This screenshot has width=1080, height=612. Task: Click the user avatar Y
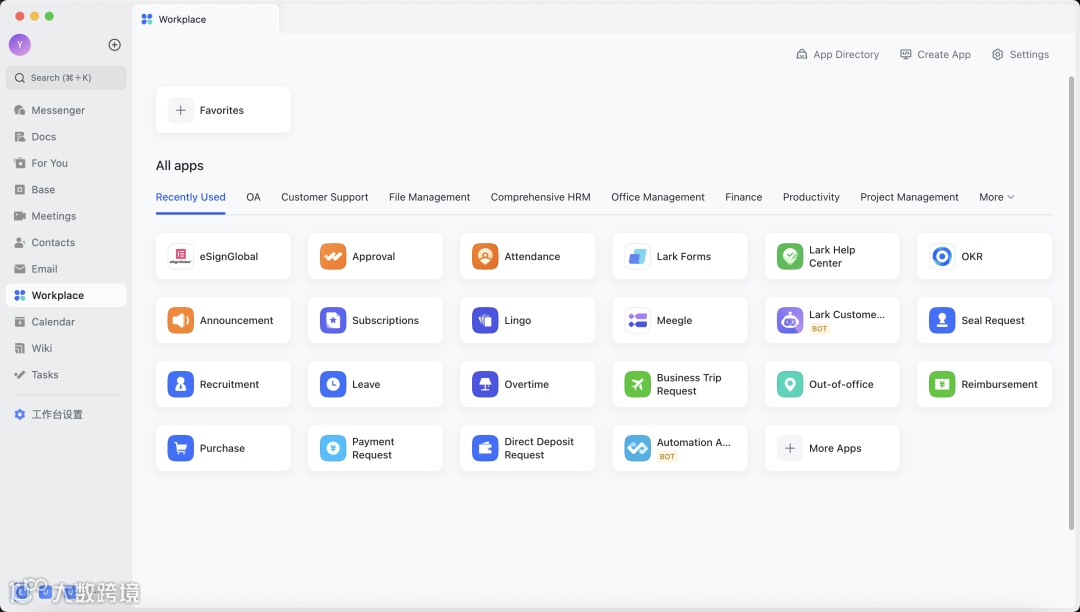click(19, 45)
